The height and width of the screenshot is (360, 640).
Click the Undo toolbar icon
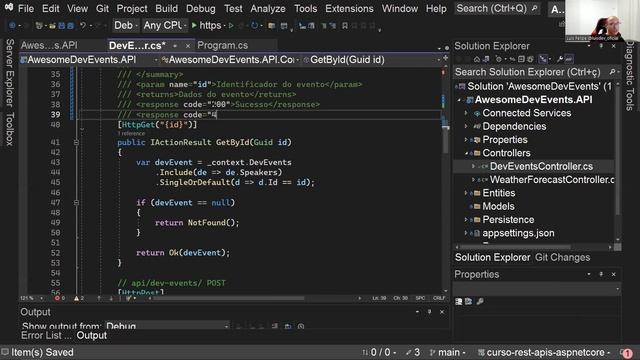(83, 25)
